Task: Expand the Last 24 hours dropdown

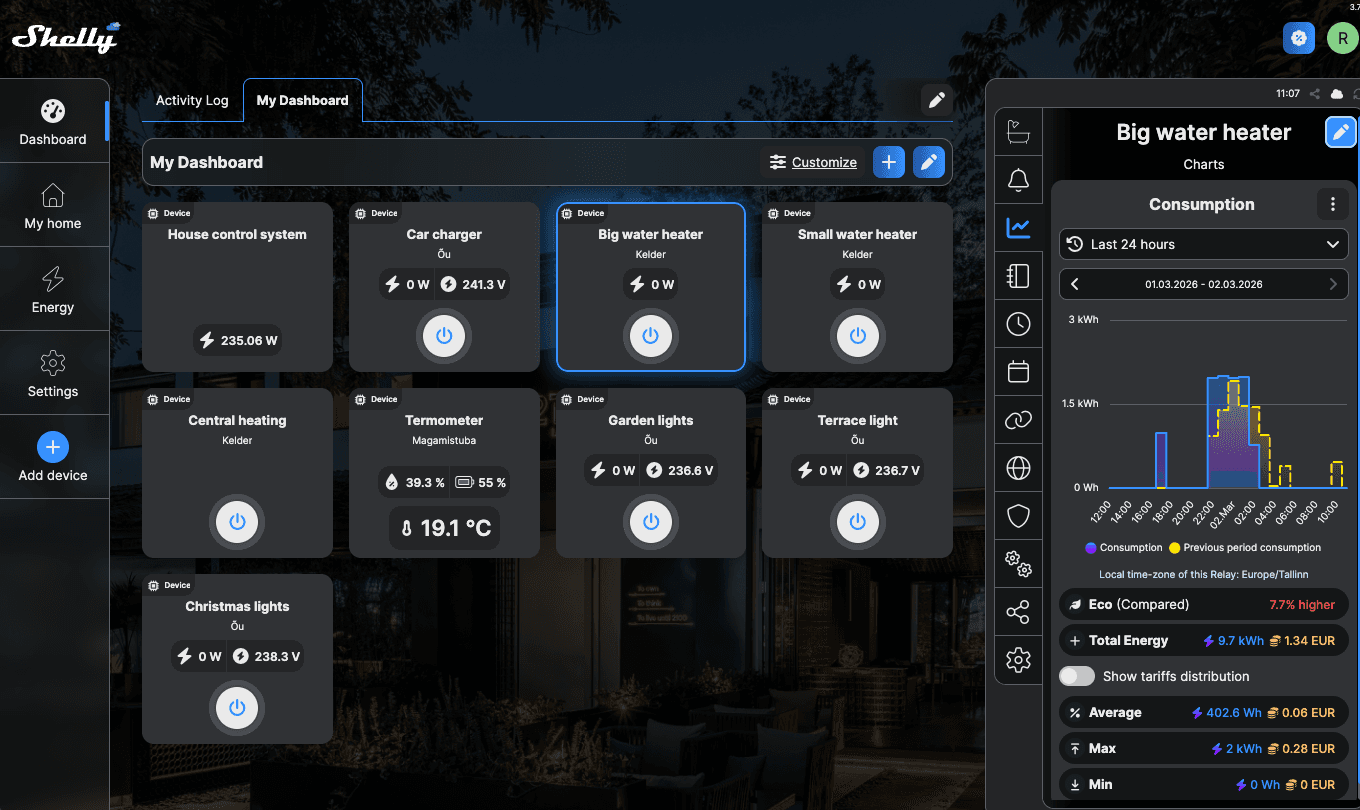Action: [x=1203, y=244]
